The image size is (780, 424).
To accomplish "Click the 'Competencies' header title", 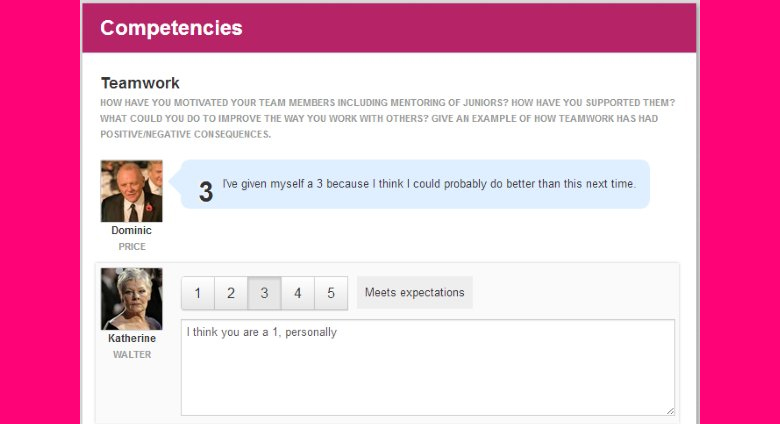I will 171,28.
